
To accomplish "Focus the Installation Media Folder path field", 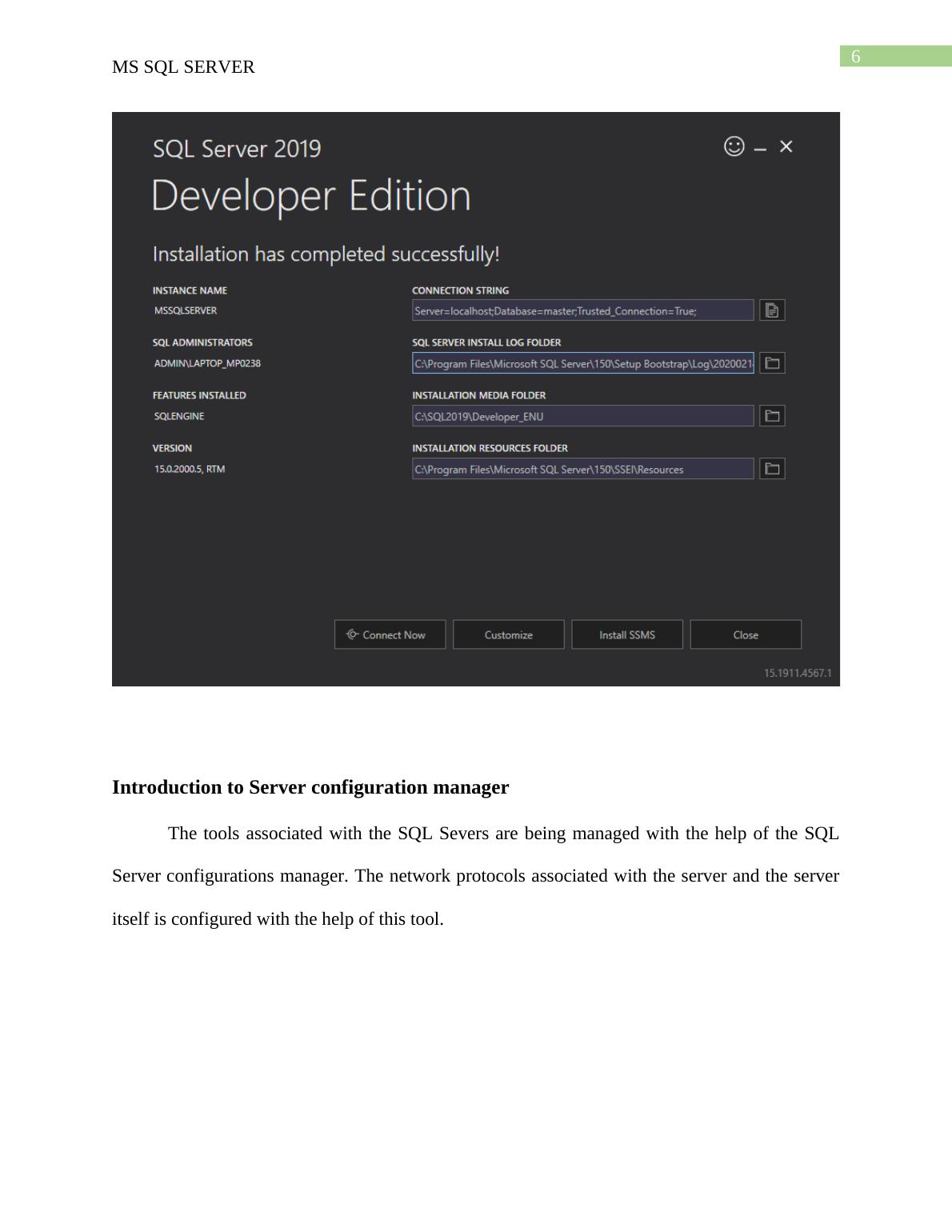I will point(582,416).
